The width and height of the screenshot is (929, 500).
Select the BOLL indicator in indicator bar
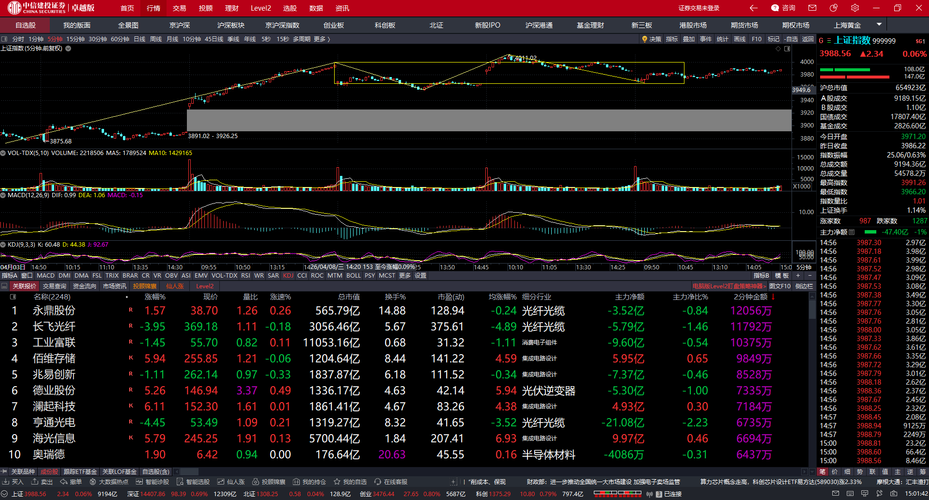(353, 275)
